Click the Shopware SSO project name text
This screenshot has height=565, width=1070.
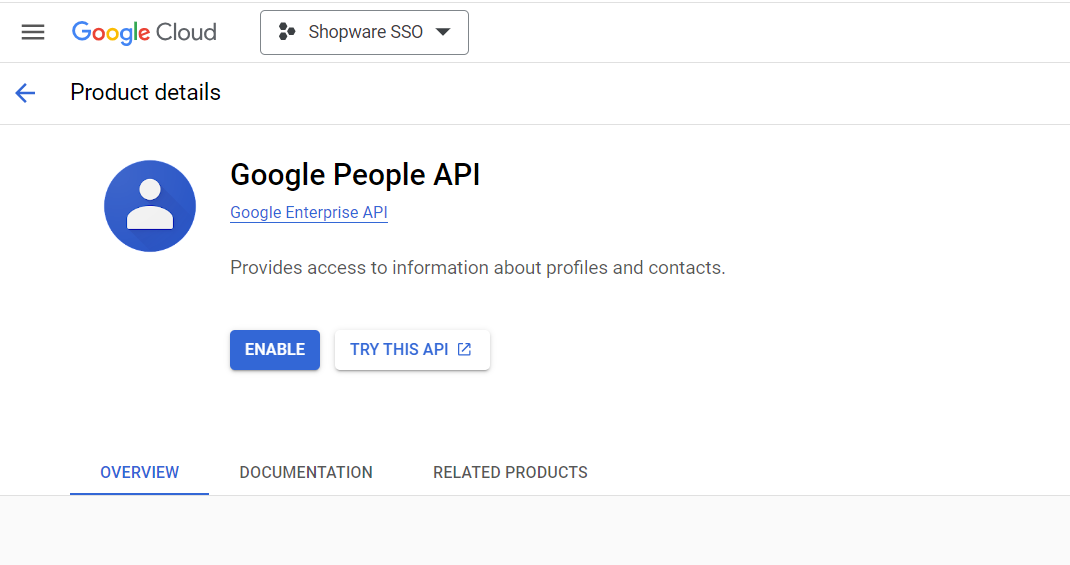[x=366, y=32]
